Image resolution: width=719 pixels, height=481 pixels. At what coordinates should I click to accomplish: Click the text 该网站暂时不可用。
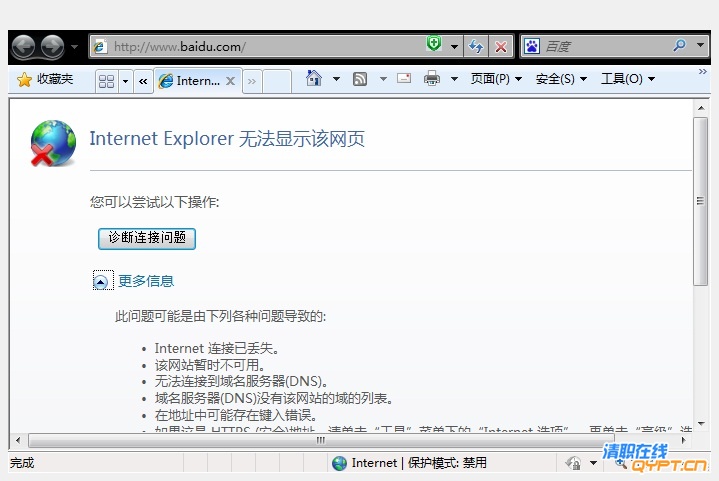point(210,365)
